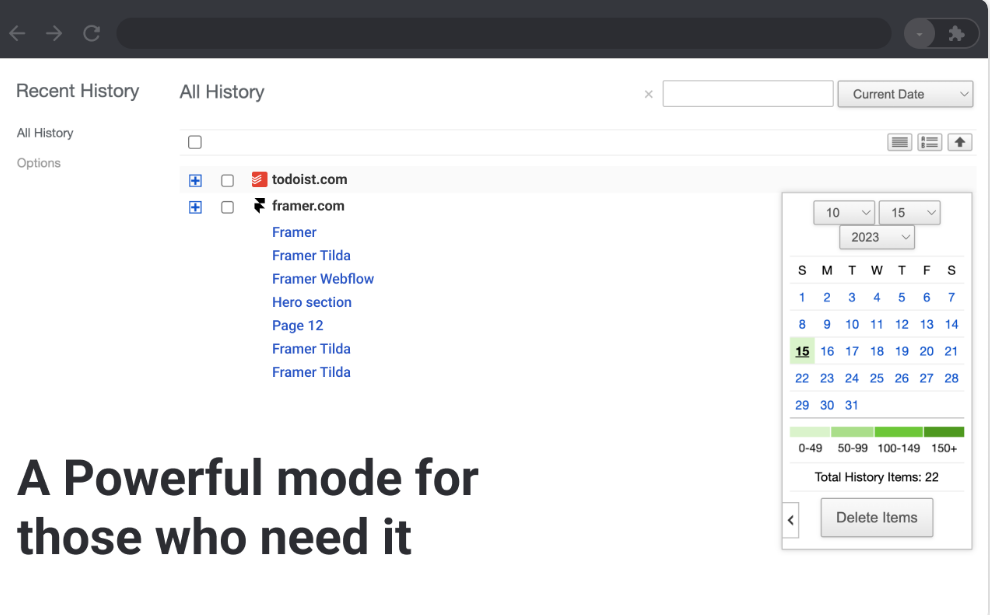Check the todoist.com checkbox
Image resolution: width=990 pixels, height=615 pixels.
[x=227, y=180]
